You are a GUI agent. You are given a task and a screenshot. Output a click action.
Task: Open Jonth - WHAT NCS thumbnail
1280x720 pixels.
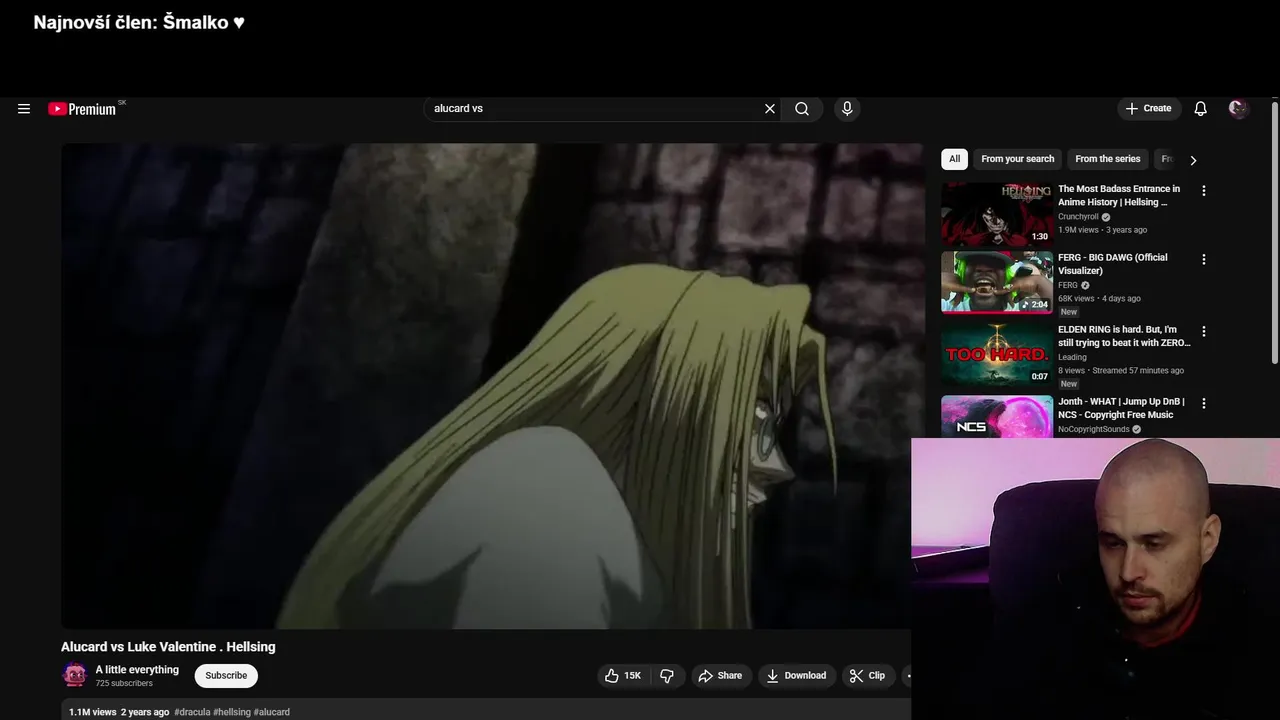click(x=996, y=417)
